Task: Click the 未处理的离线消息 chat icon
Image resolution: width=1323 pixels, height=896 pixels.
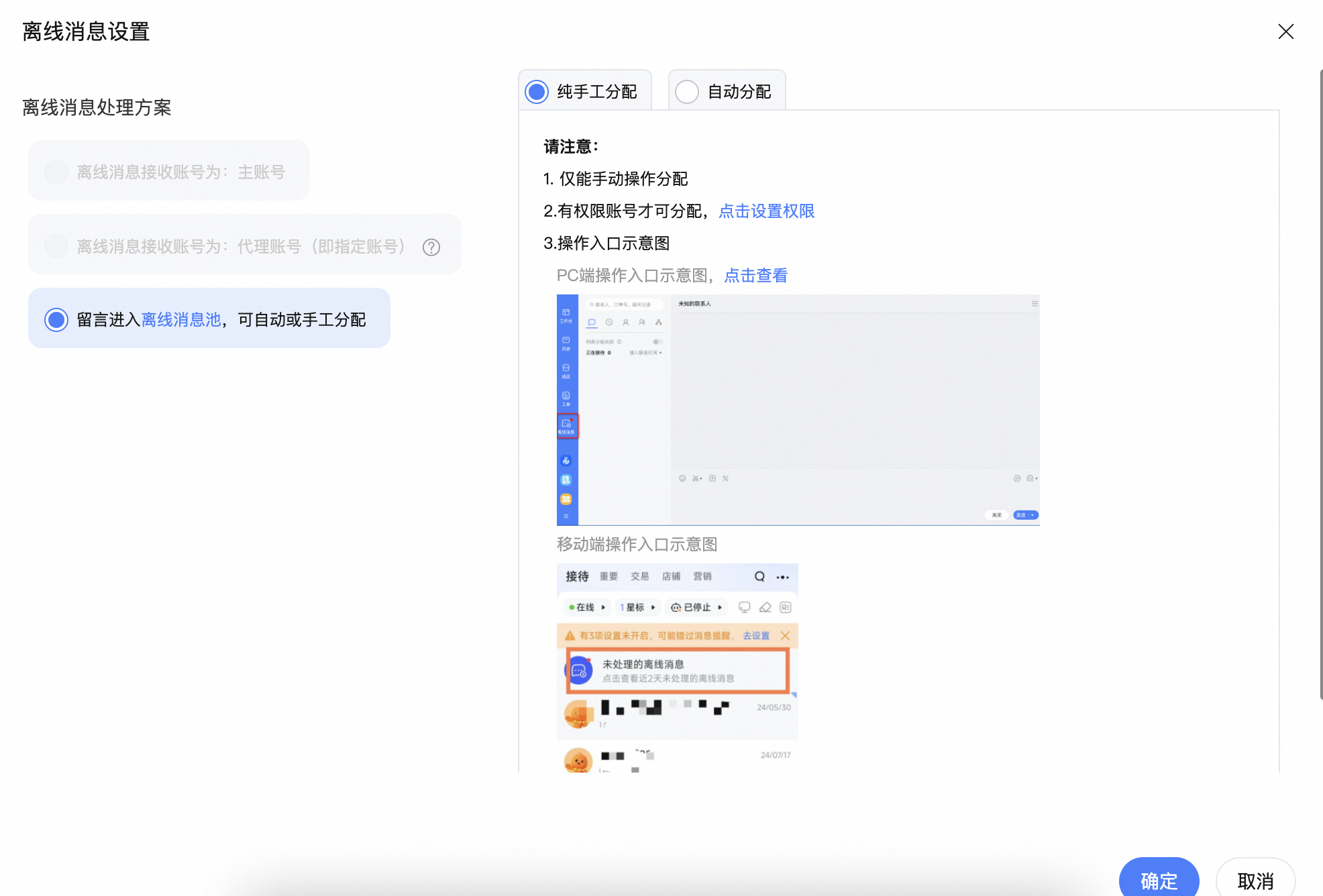Action: coord(580,671)
